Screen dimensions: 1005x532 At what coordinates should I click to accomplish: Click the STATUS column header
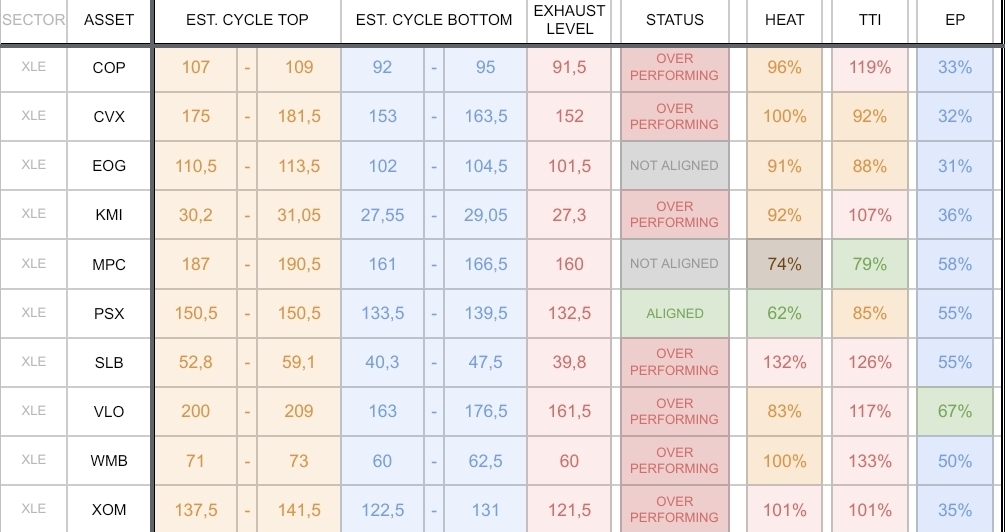click(675, 20)
